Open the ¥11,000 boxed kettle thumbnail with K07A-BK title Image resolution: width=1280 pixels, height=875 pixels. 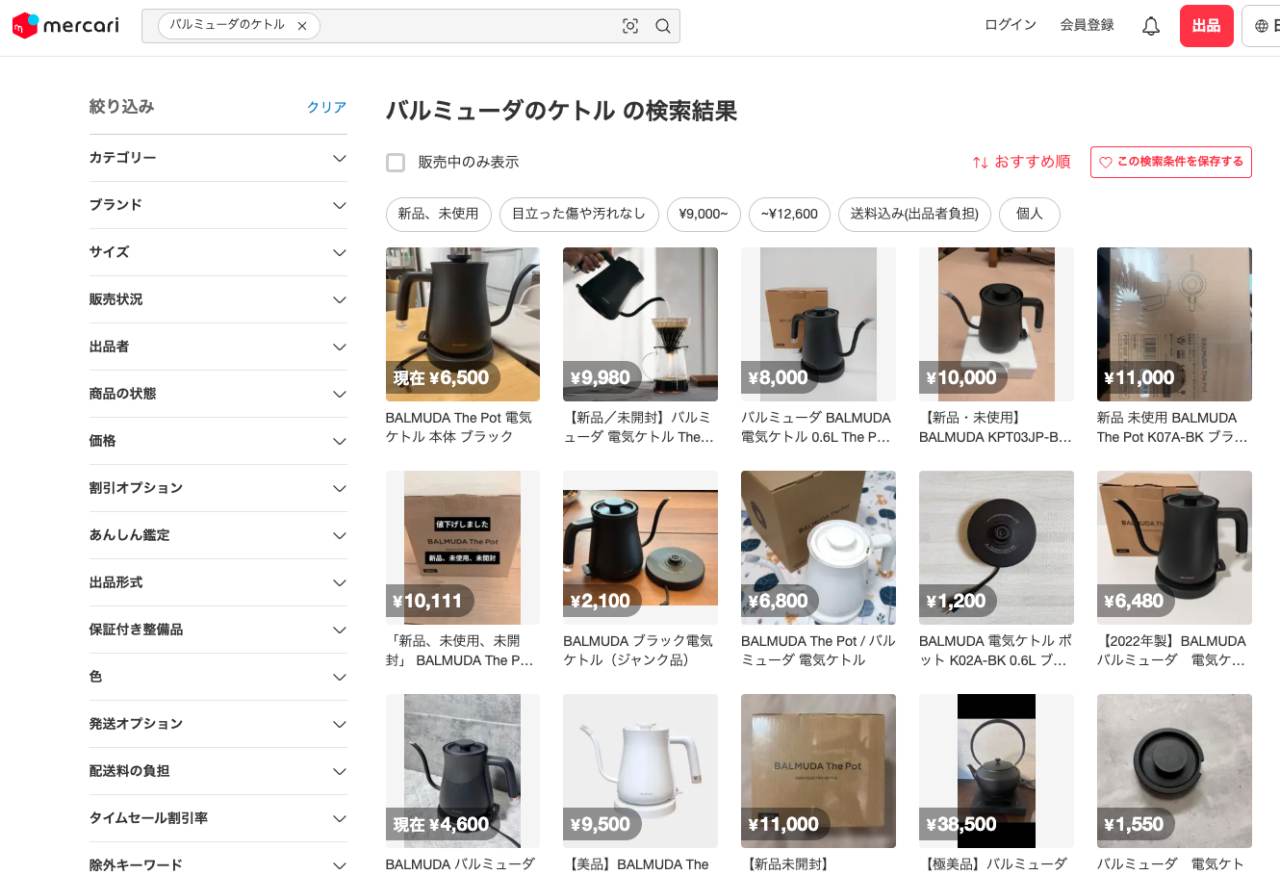[x=1174, y=325]
